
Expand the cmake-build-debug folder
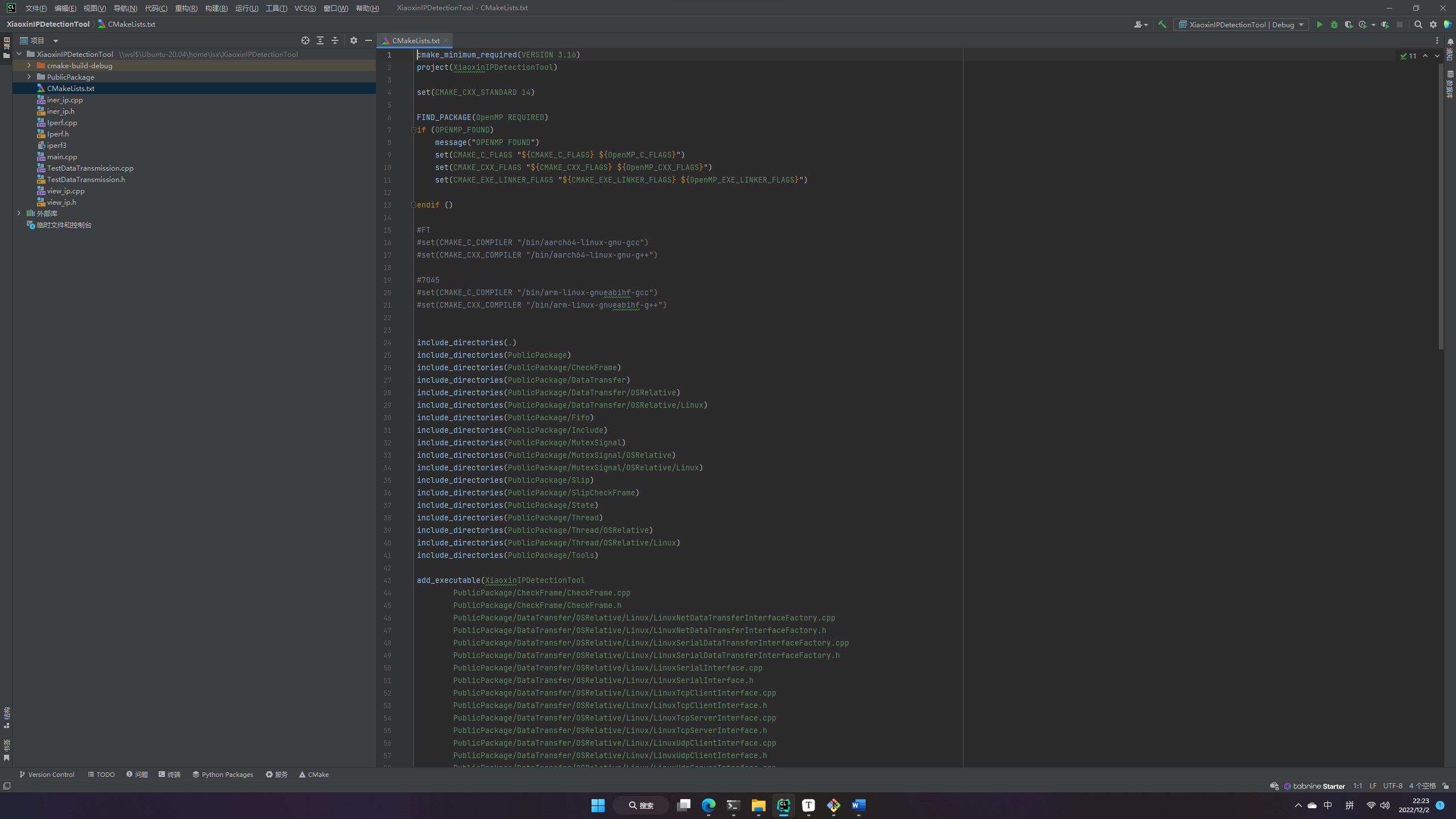coord(29,65)
